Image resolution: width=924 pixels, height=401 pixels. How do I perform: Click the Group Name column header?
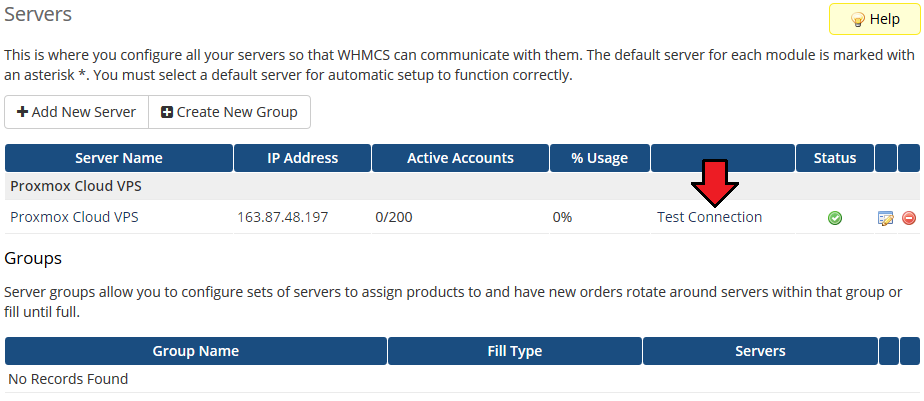196,351
